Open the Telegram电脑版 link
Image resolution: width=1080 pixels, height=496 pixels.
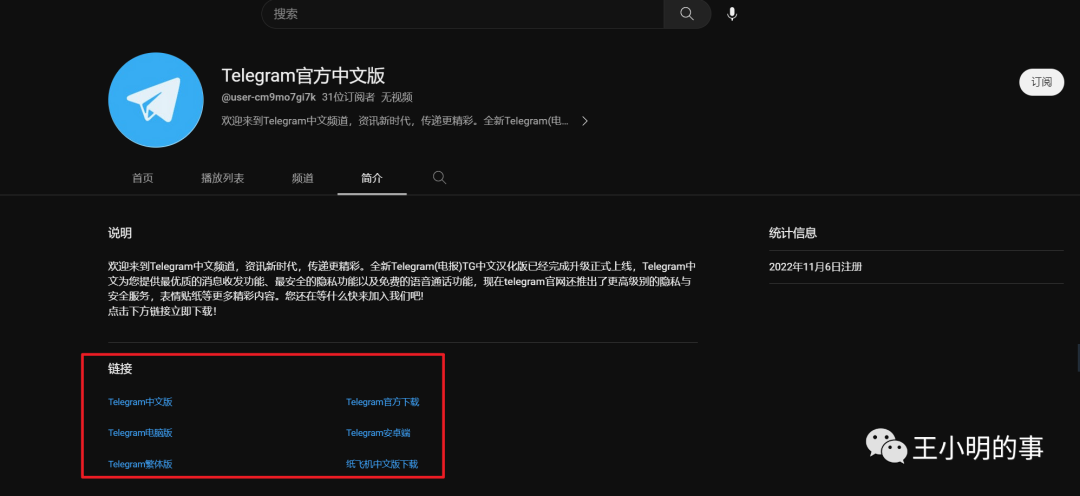tap(141, 433)
